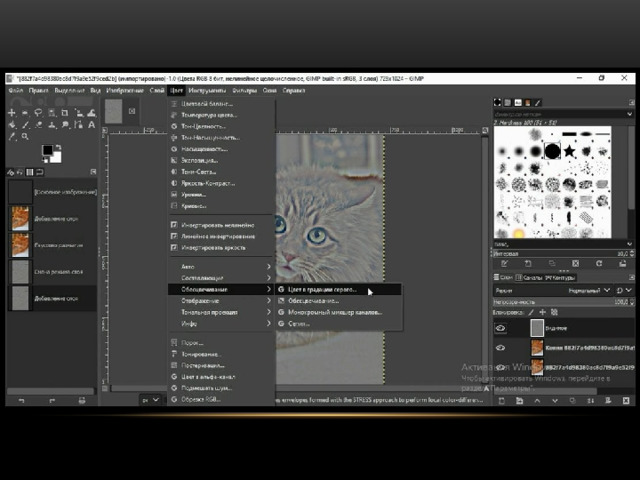Select the Zoom magnifier tool
This screenshot has width=640, height=480.
click(25, 136)
